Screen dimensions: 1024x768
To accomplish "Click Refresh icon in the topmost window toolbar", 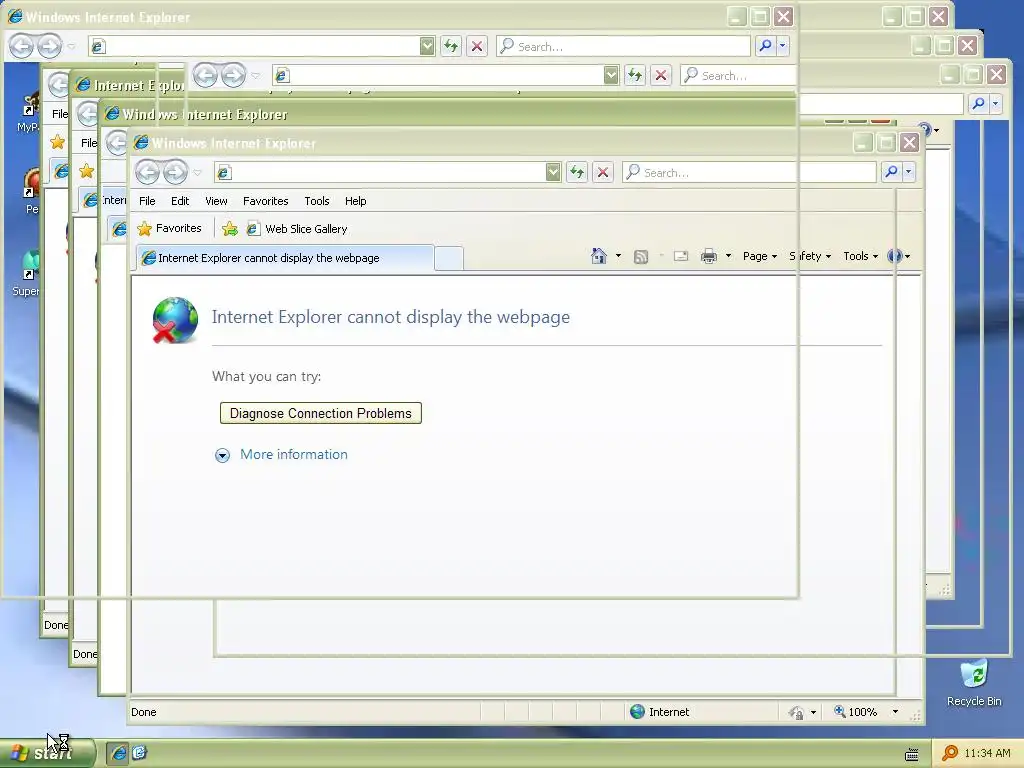I will [x=451, y=46].
